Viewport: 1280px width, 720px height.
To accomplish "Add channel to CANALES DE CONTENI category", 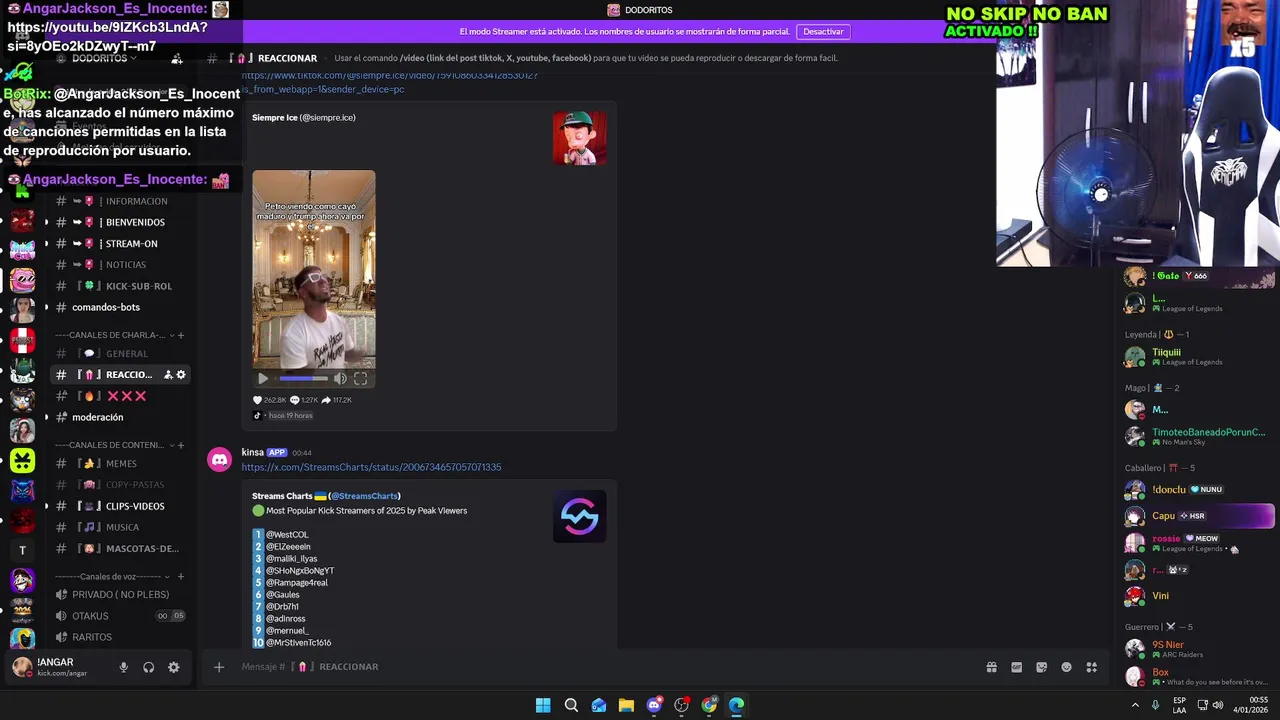I will pyautogui.click(x=181, y=445).
